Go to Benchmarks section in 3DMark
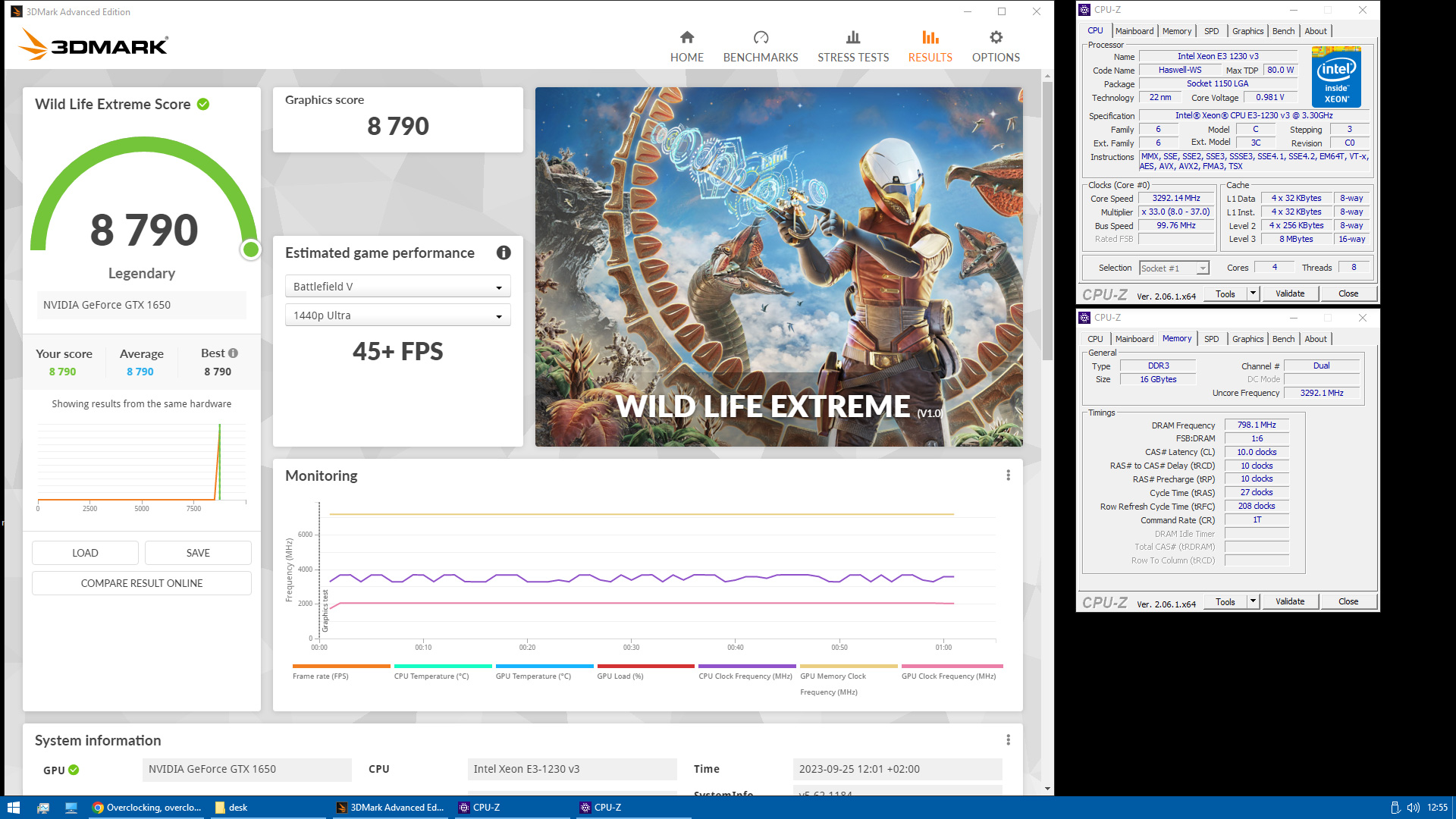The height and width of the screenshot is (819, 1456). 761,47
